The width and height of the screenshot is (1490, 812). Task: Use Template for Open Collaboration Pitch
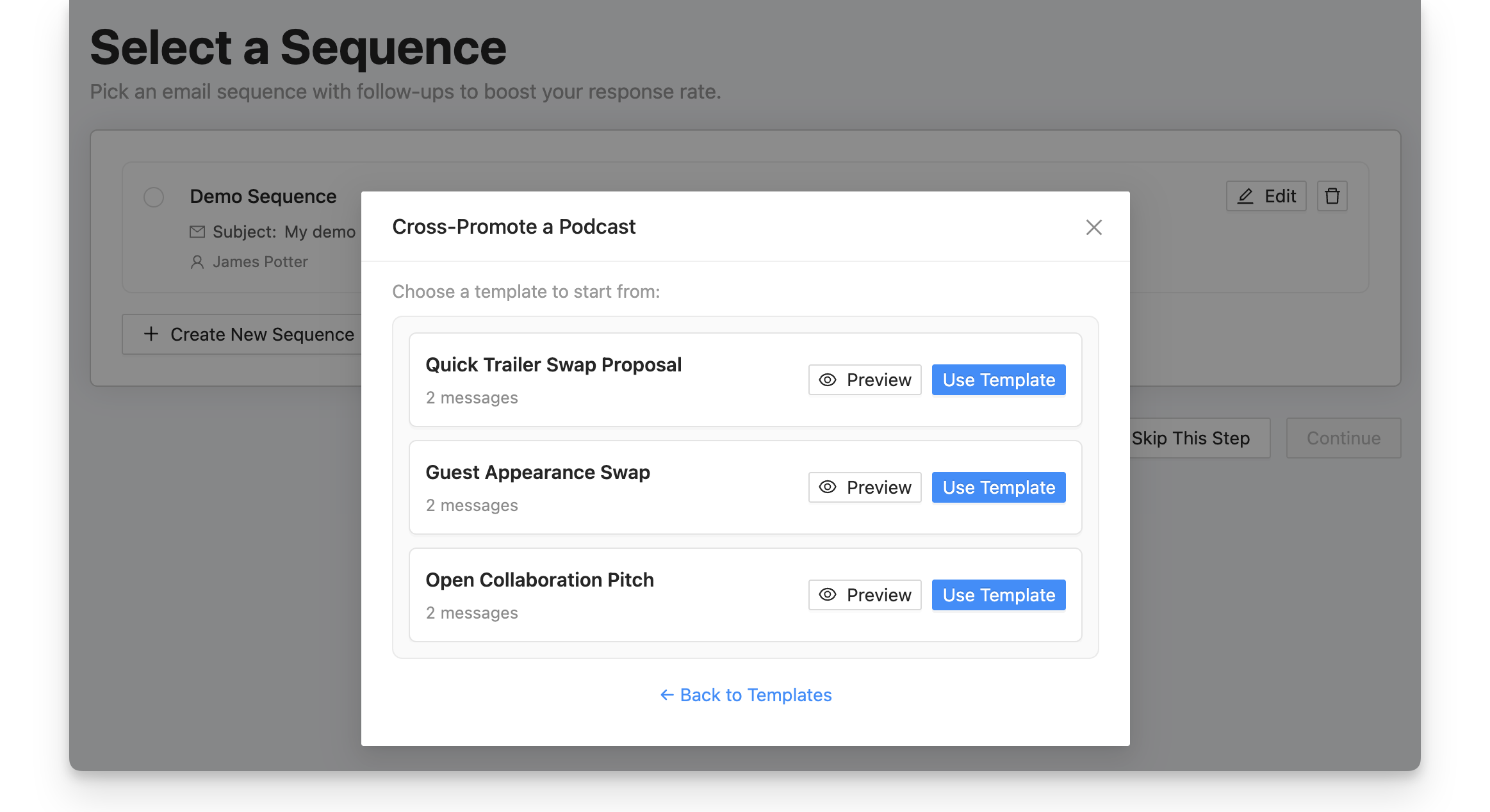click(997, 595)
